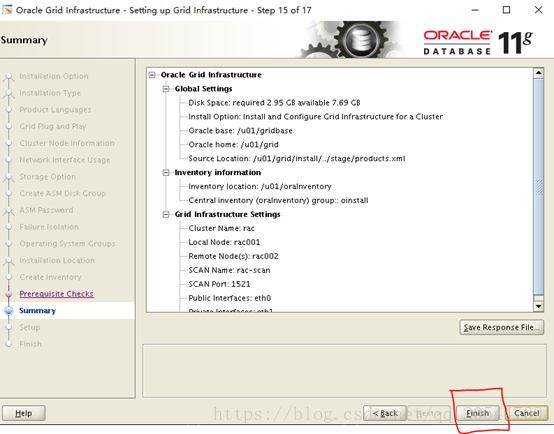Select the Install Option tree row
This screenshot has height=434, width=554.
pos(315,117)
